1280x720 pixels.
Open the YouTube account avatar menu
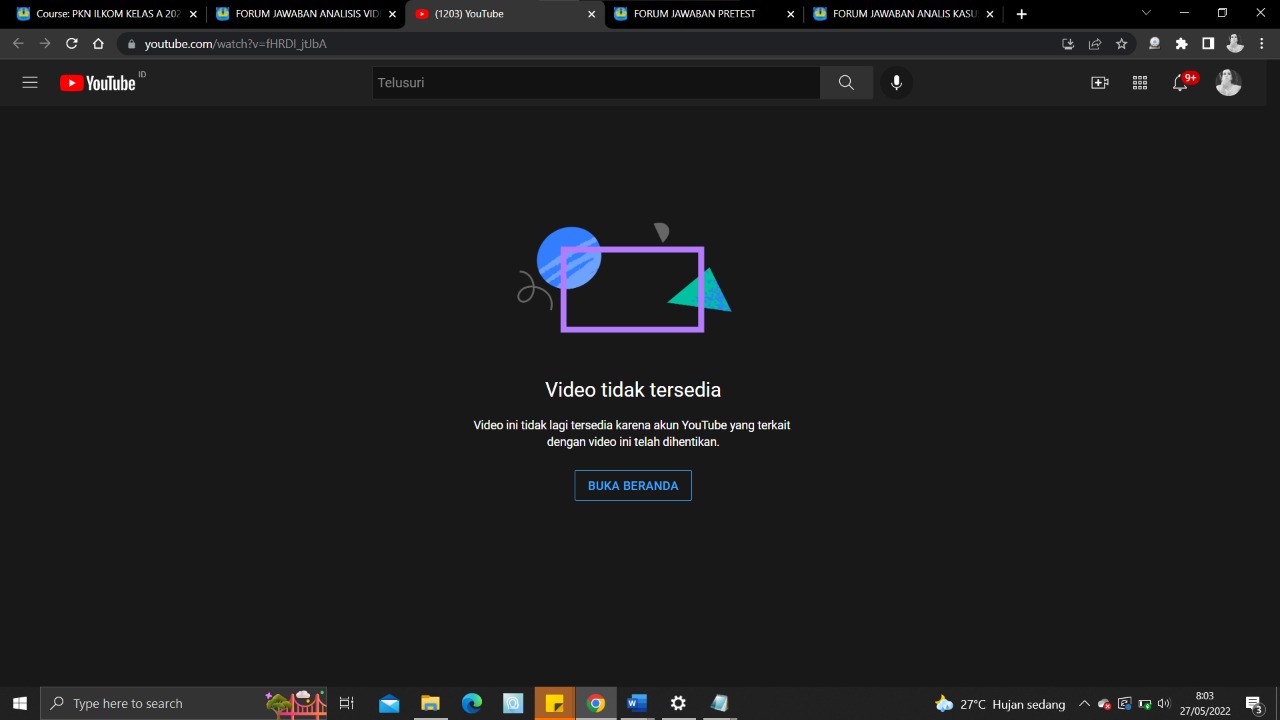(1228, 83)
